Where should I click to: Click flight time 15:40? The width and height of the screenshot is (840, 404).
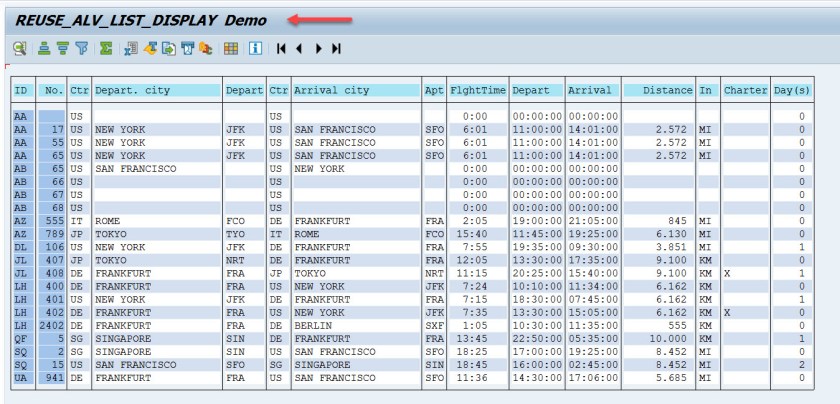point(472,234)
